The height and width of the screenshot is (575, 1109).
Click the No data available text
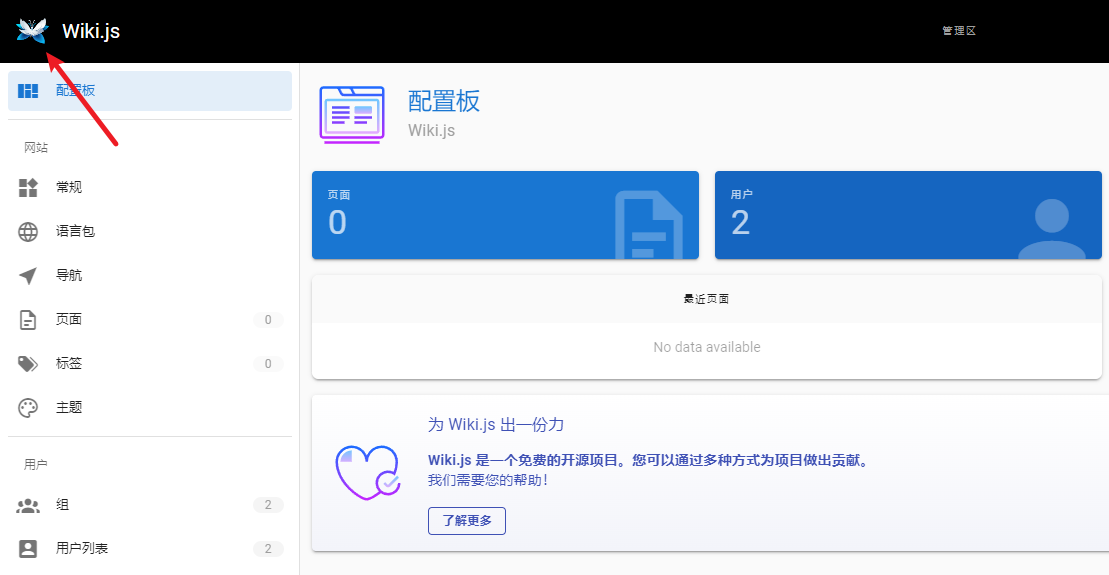coord(707,347)
